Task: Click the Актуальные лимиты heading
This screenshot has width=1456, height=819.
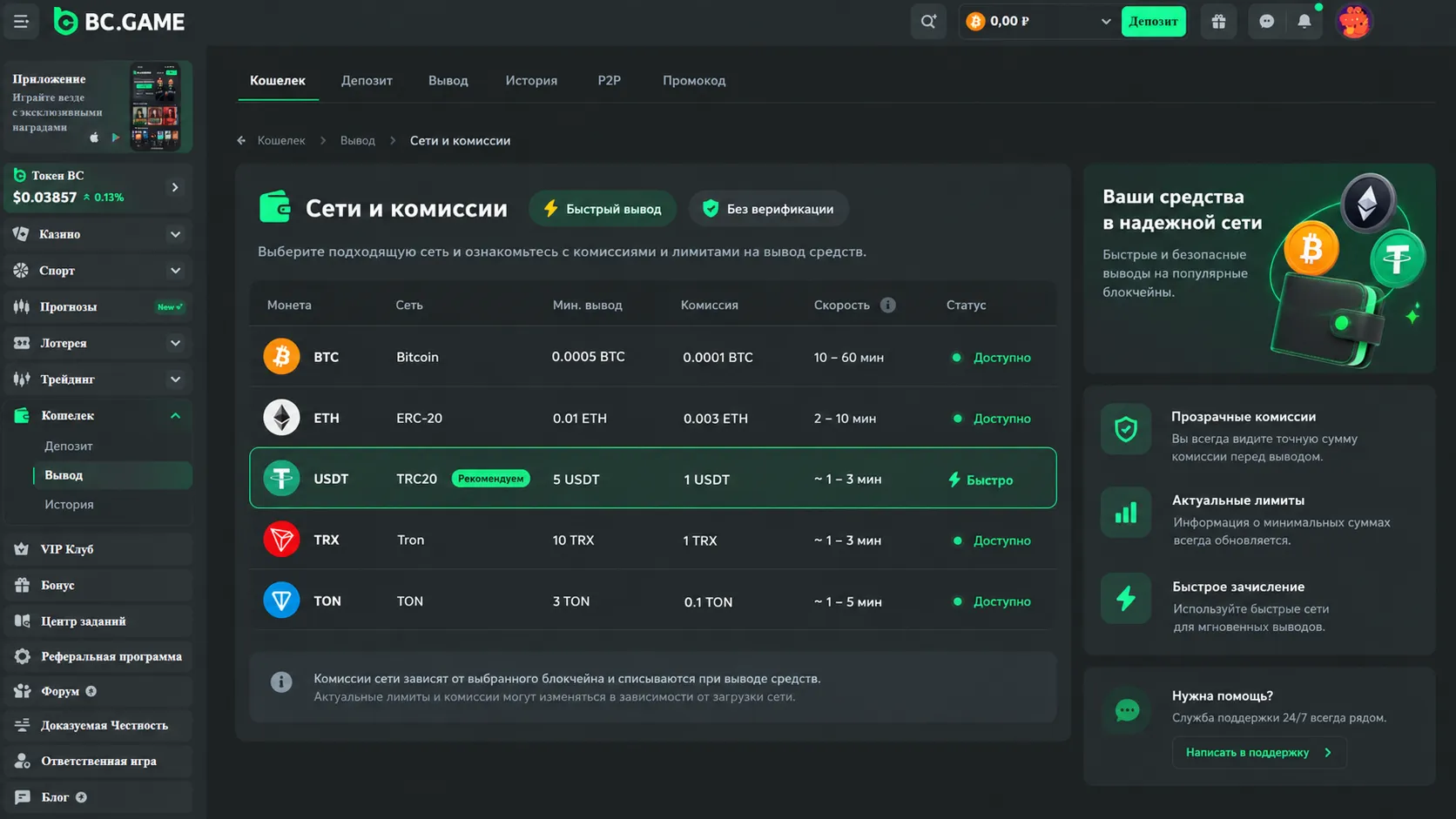Action: coord(1238,500)
